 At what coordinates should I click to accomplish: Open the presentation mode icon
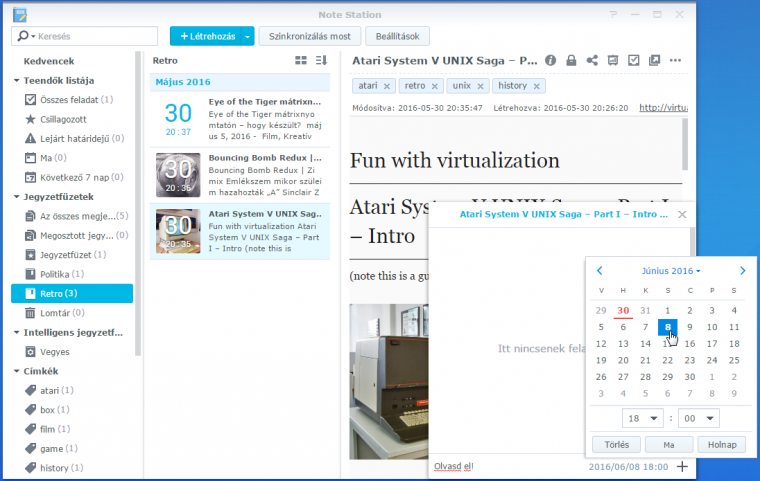point(613,60)
